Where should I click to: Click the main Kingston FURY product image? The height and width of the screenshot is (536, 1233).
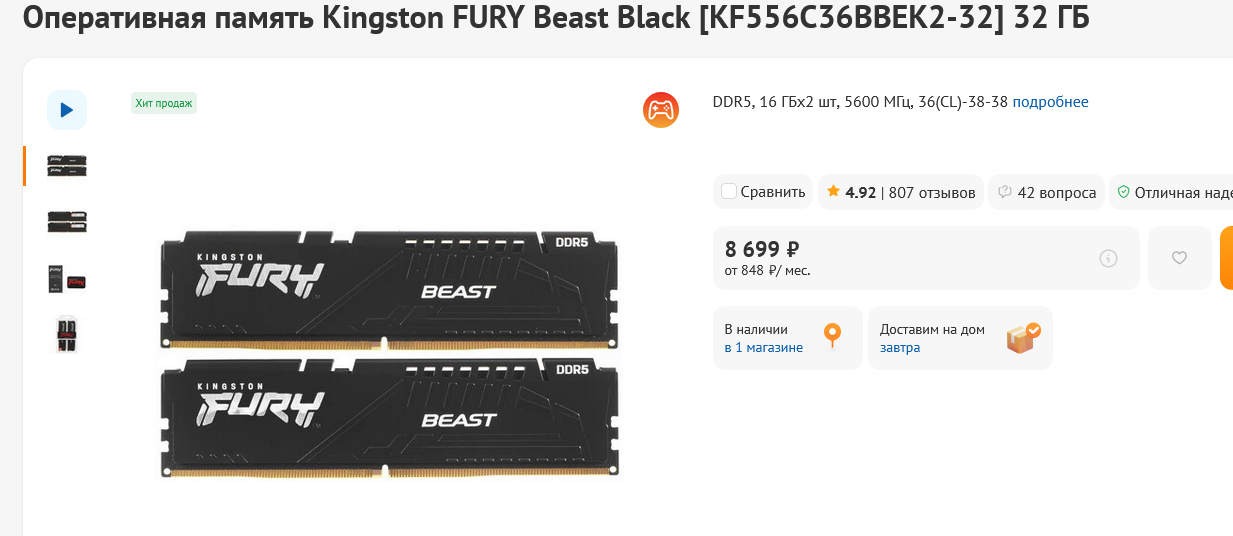click(x=389, y=354)
